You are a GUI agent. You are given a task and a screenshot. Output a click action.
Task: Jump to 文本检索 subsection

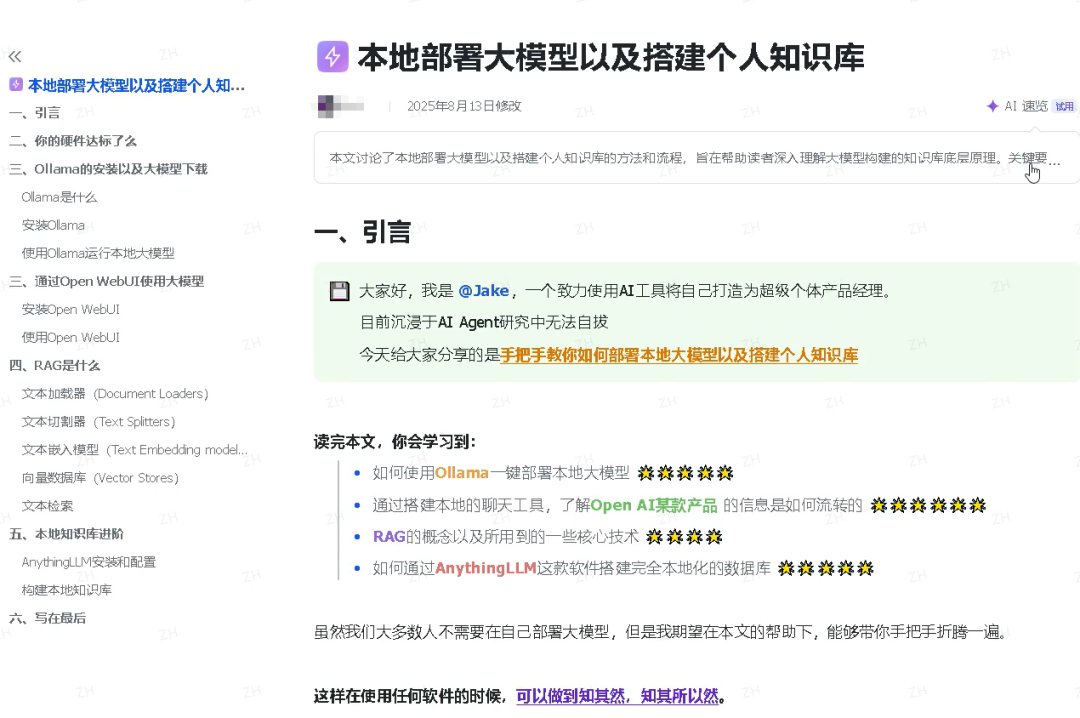47,506
